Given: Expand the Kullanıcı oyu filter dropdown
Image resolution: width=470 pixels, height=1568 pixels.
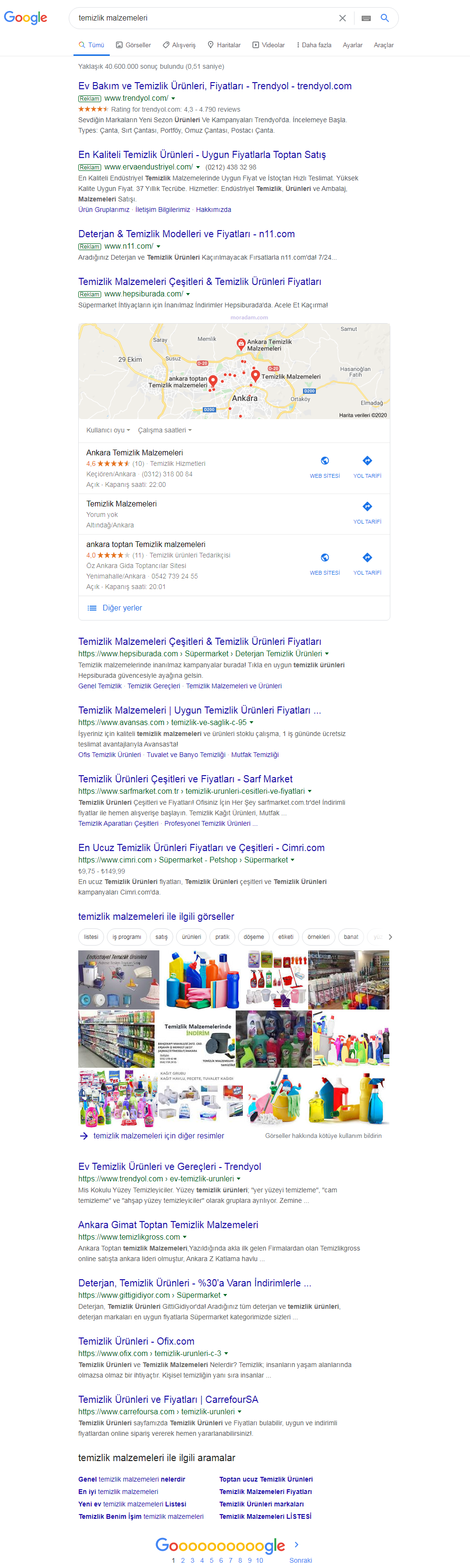Looking at the screenshot, I should coord(108,431).
